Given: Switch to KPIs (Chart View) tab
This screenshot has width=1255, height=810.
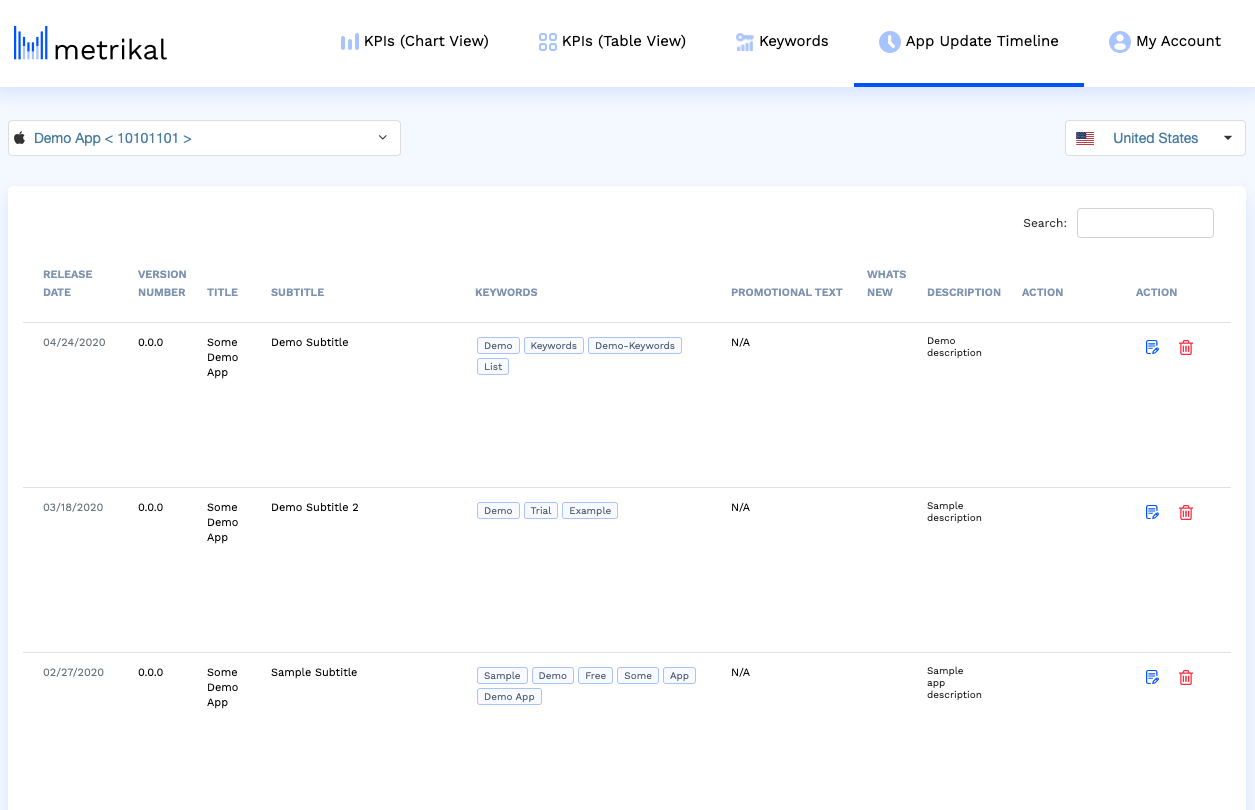Looking at the screenshot, I should click(414, 42).
